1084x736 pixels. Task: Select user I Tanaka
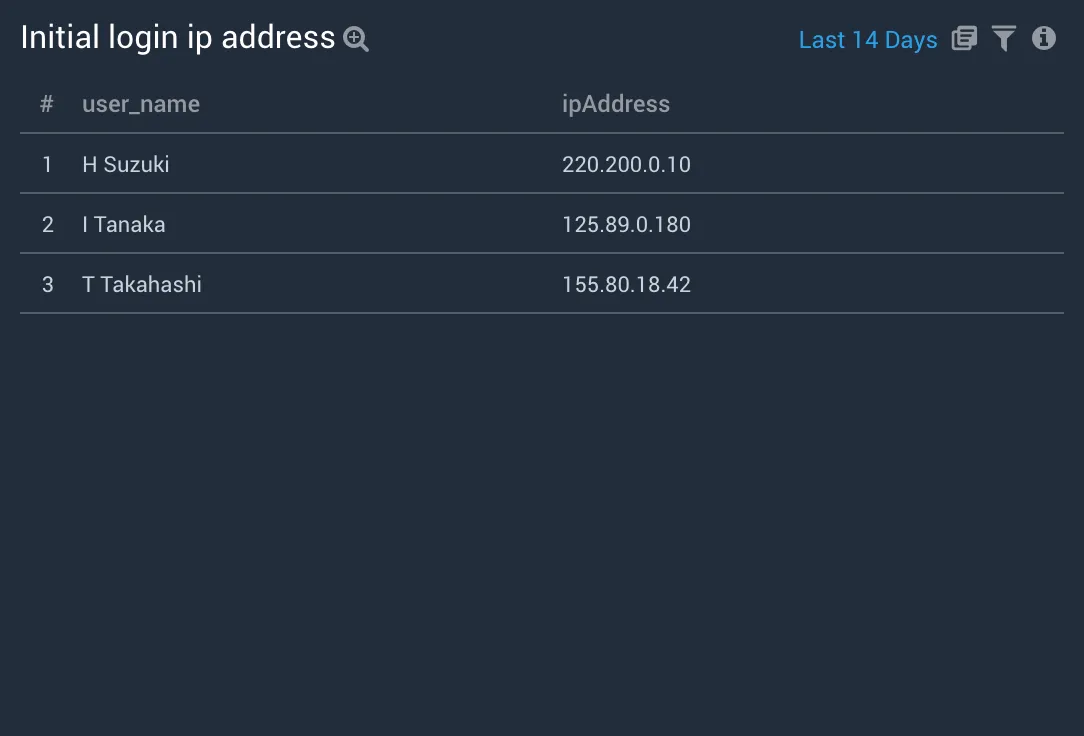(x=124, y=224)
